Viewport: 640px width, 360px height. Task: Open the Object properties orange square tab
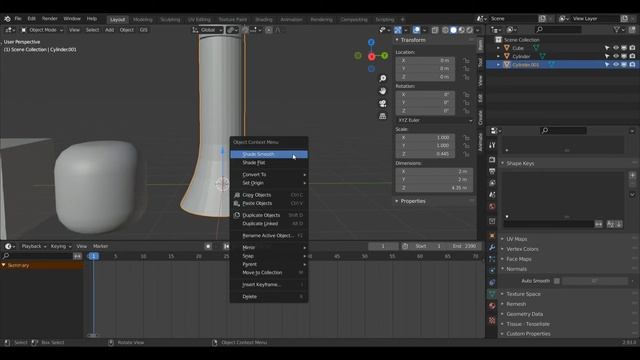point(492,236)
